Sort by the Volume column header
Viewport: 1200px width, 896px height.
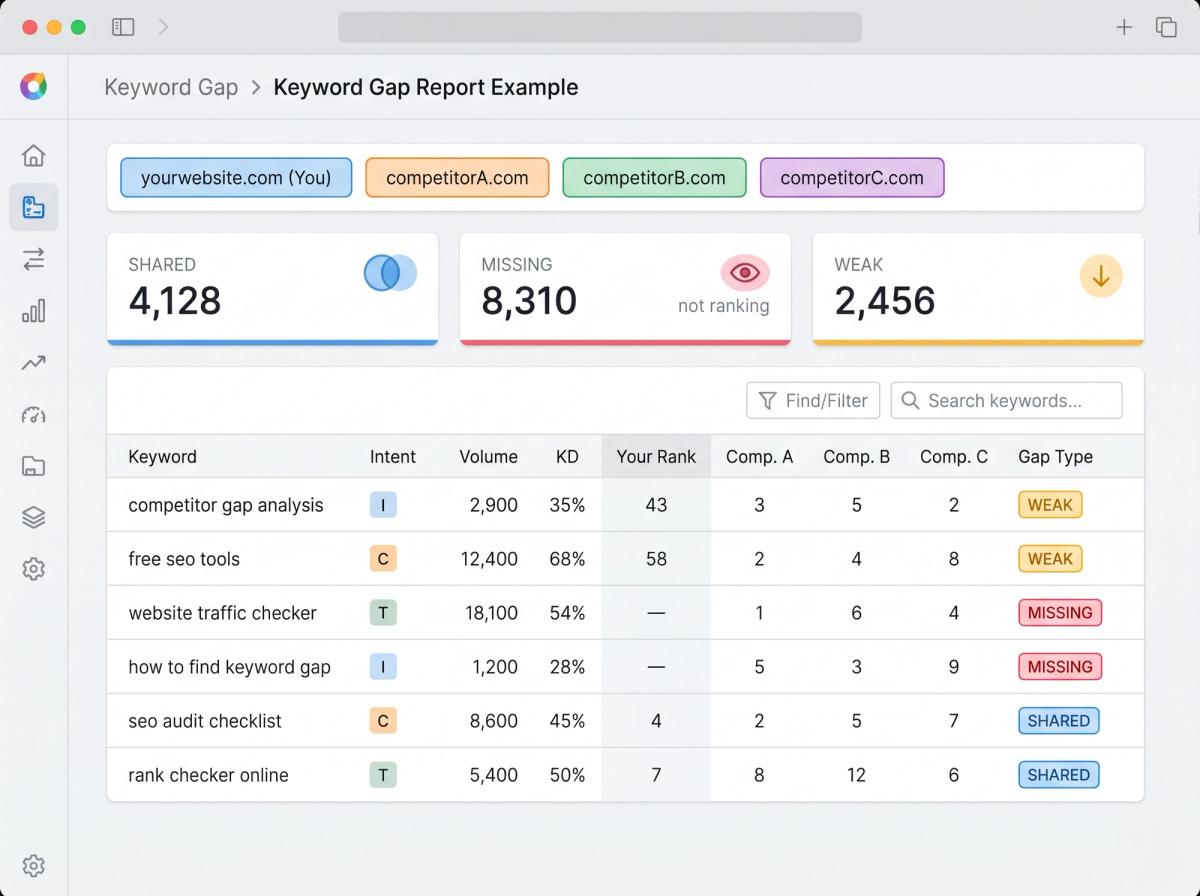[x=488, y=457]
